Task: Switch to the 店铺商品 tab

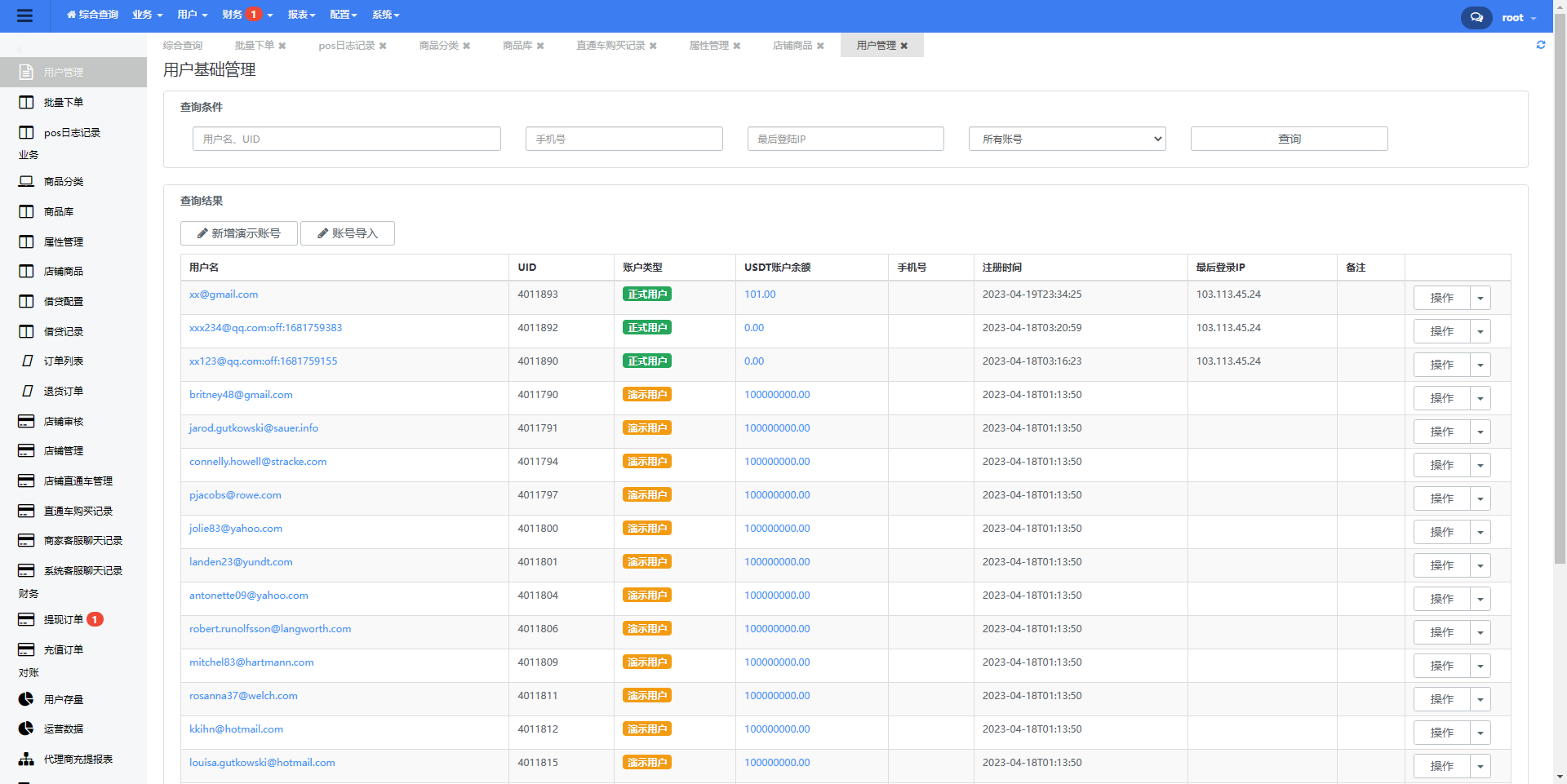Action: pos(792,46)
